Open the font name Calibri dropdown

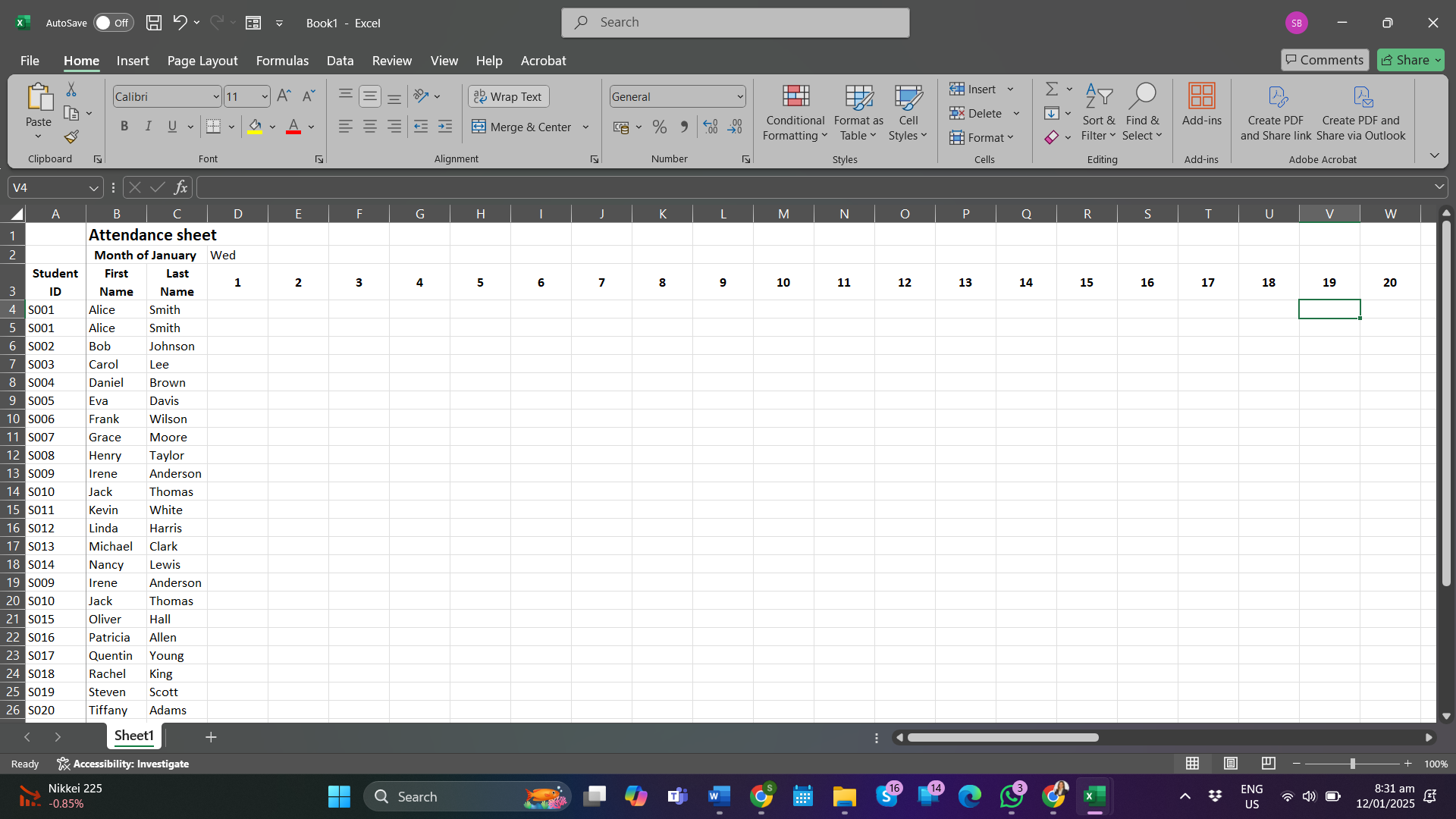(x=215, y=97)
